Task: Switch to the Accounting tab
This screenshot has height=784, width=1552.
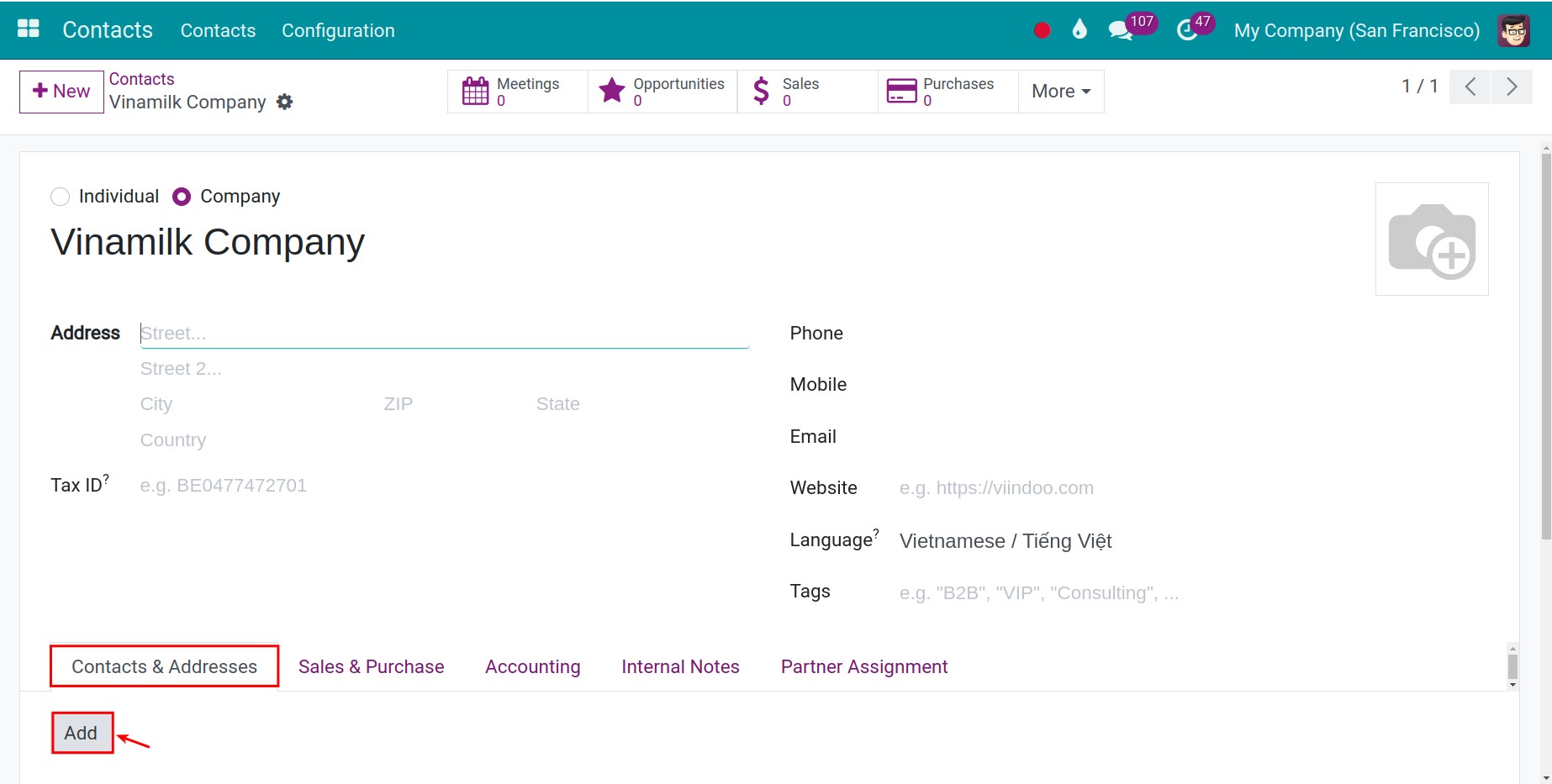Action: click(532, 666)
